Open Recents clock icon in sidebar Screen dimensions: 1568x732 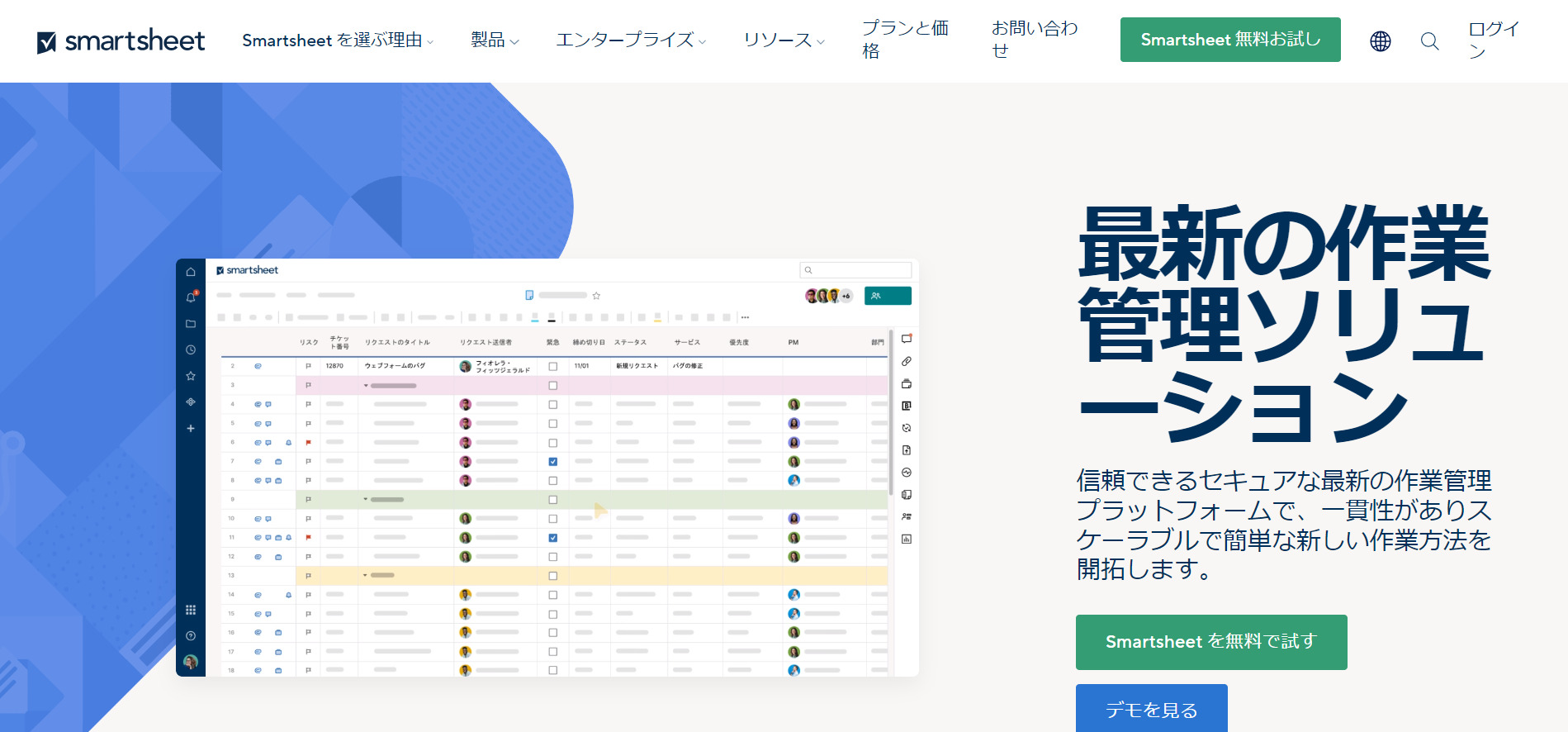191,349
